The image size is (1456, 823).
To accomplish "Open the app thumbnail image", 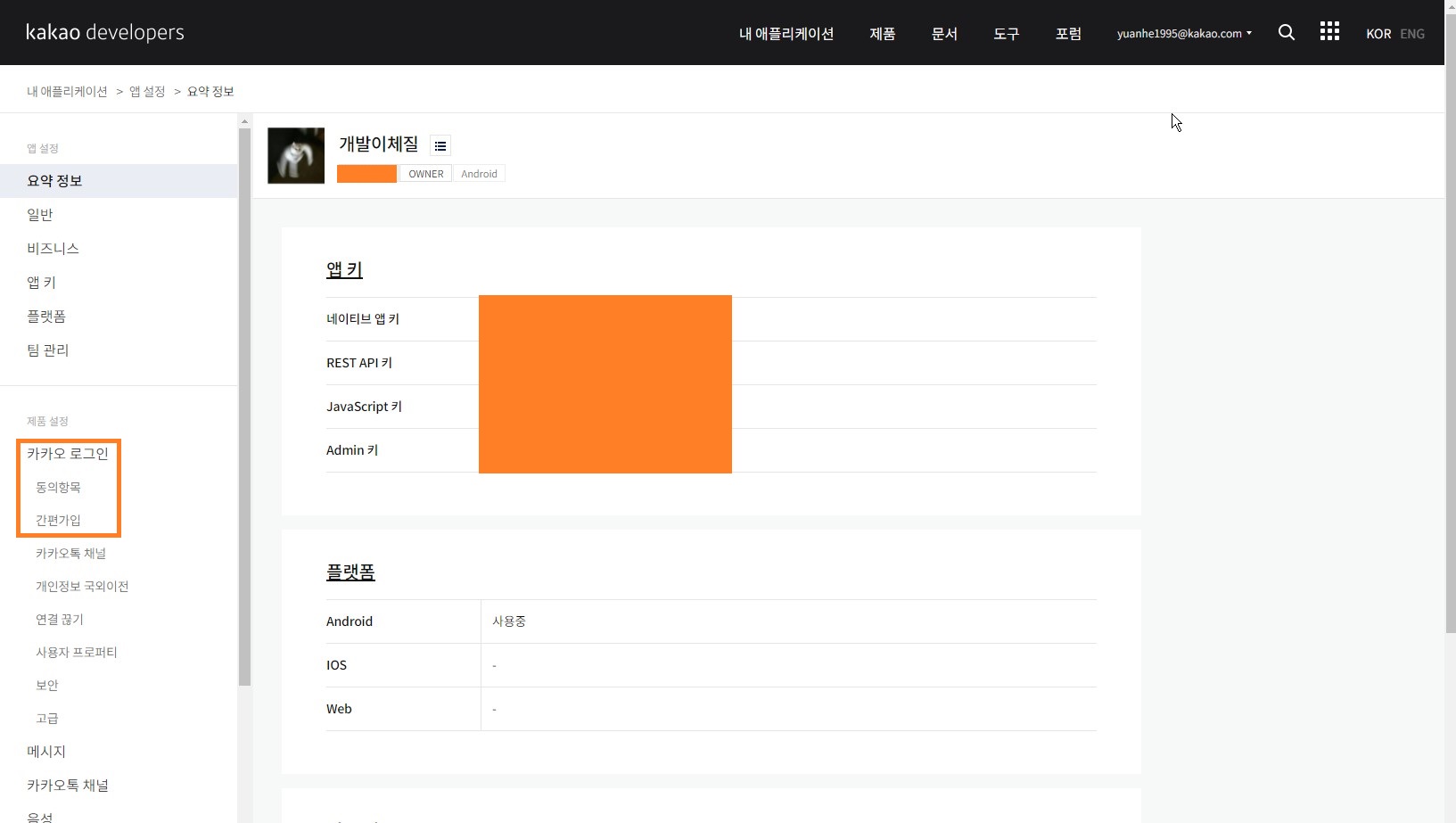I will click(x=296, y=156).
